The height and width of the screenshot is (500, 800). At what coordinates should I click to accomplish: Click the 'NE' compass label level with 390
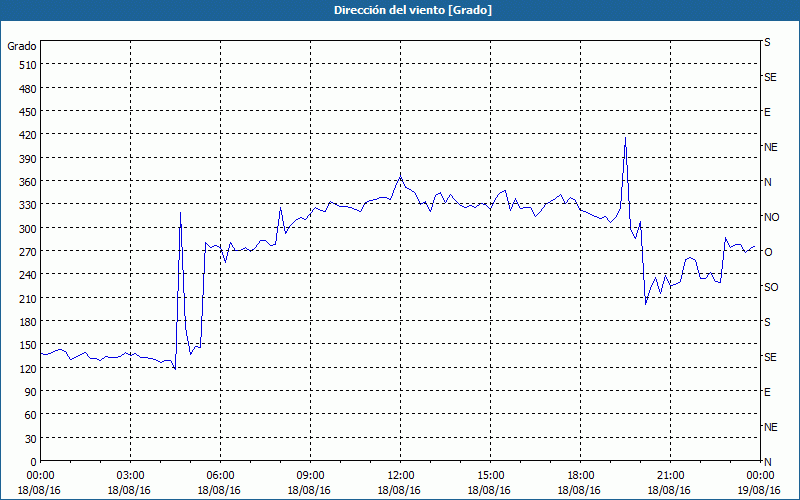pyautogui.click(x=770, y=147)
